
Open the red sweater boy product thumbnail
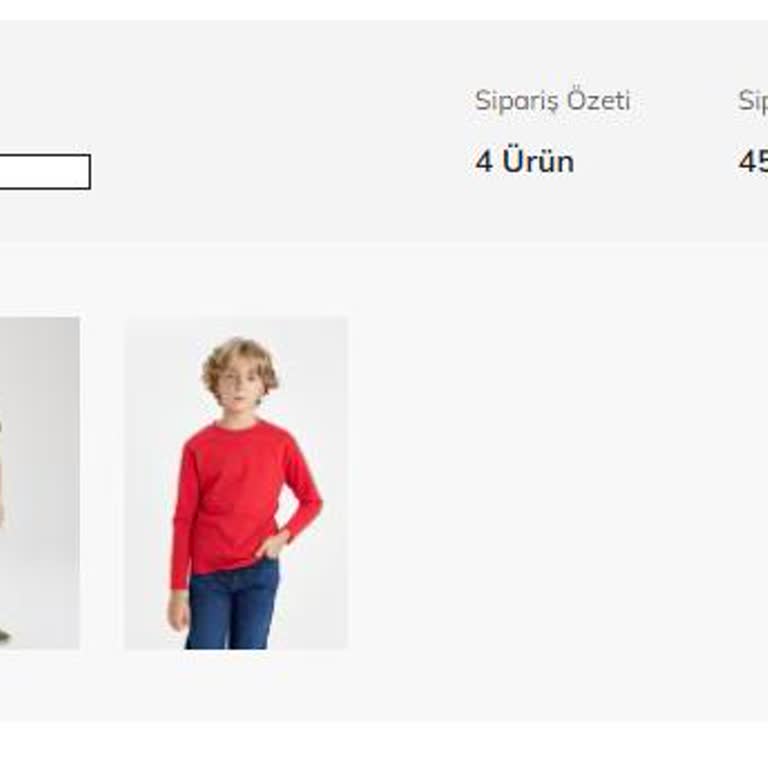click(236, 483)
